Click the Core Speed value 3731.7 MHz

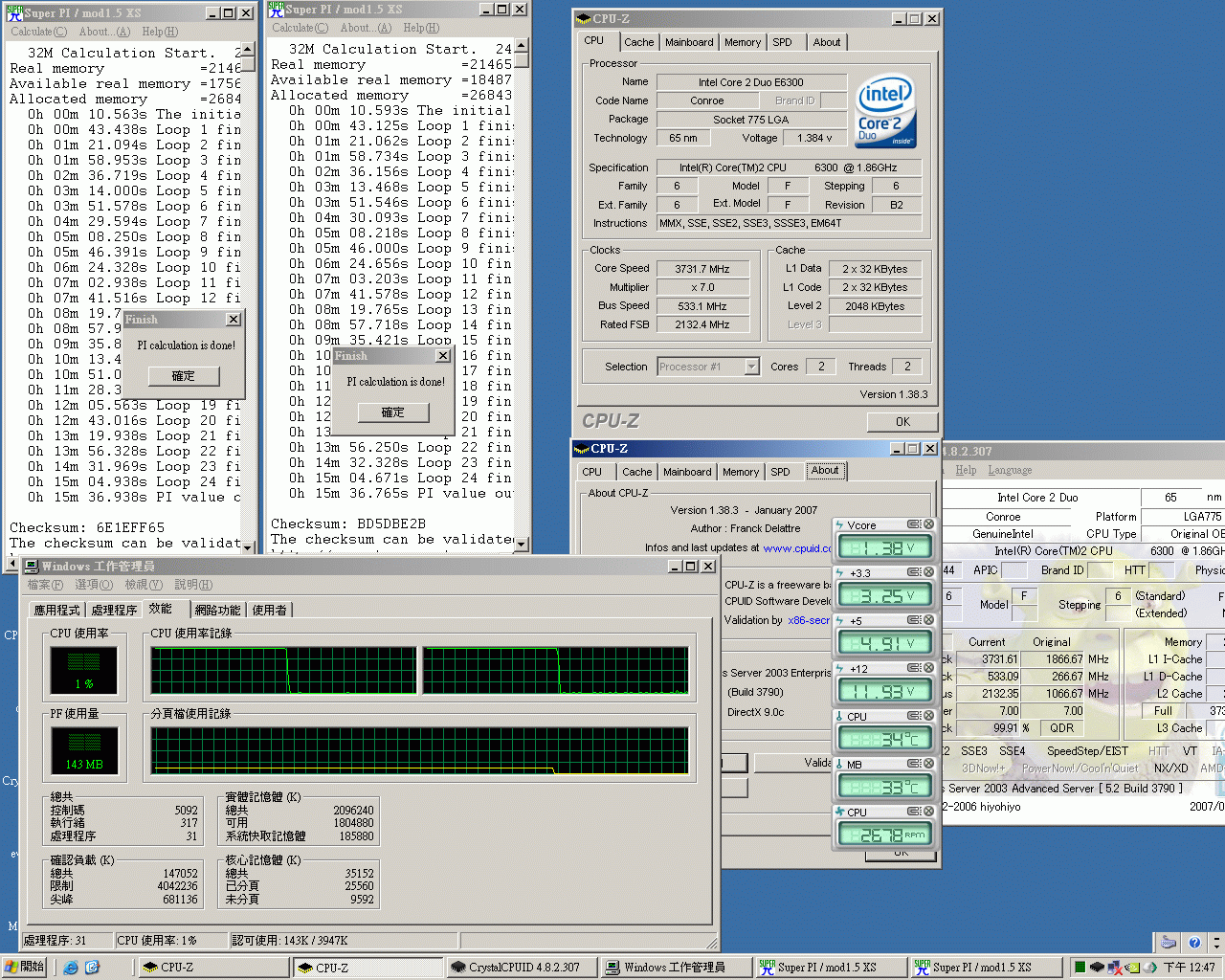point(702,269)
